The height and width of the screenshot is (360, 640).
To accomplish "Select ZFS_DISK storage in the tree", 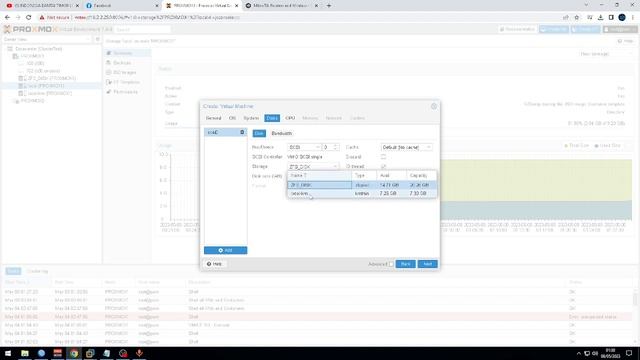I will 51,78.
